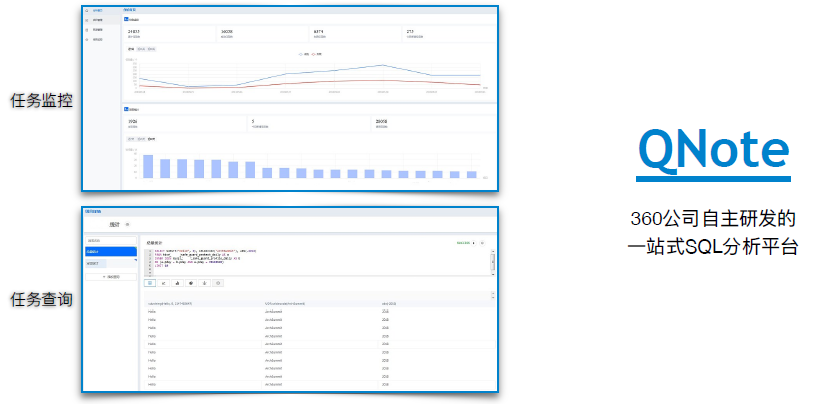Click inside the SQL code editor
Viewport: 838px width, 404px height.
coord(319,262)
